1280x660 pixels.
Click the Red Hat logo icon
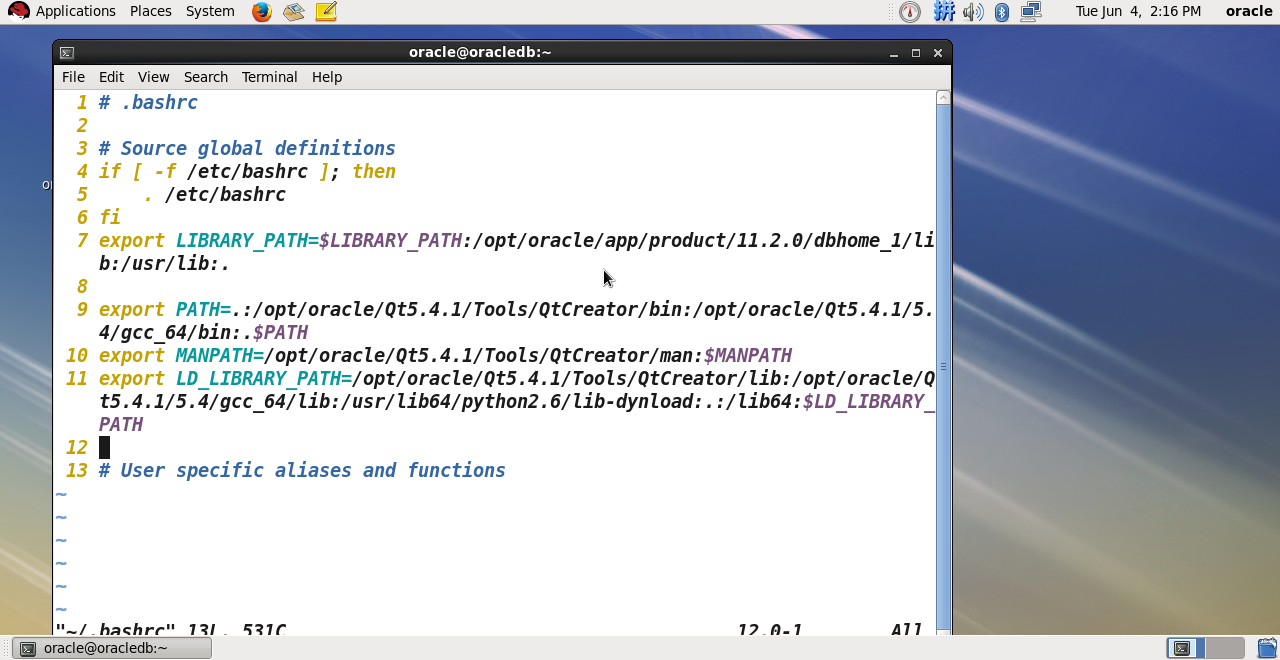(18, 11)
